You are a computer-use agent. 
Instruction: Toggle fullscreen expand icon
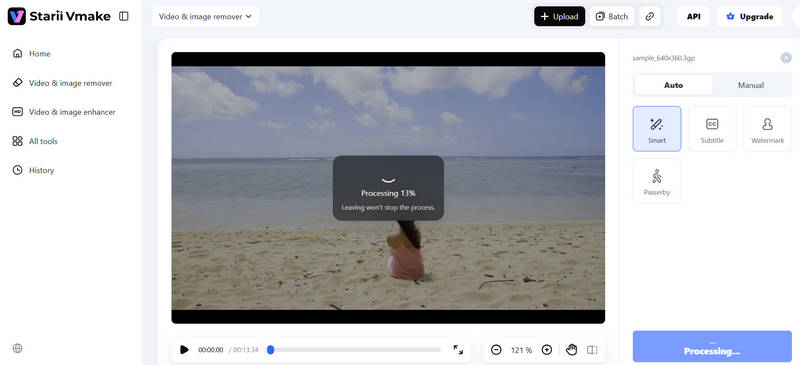458,350
